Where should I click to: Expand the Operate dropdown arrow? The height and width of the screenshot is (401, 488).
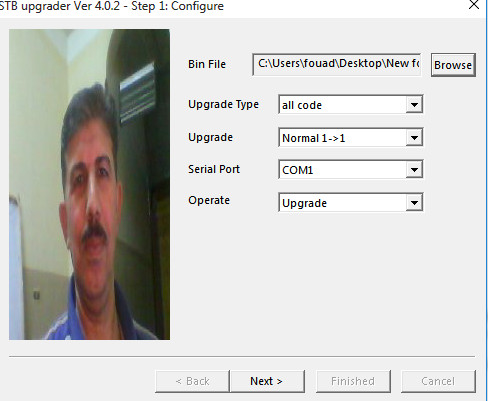tap(414, 202)
